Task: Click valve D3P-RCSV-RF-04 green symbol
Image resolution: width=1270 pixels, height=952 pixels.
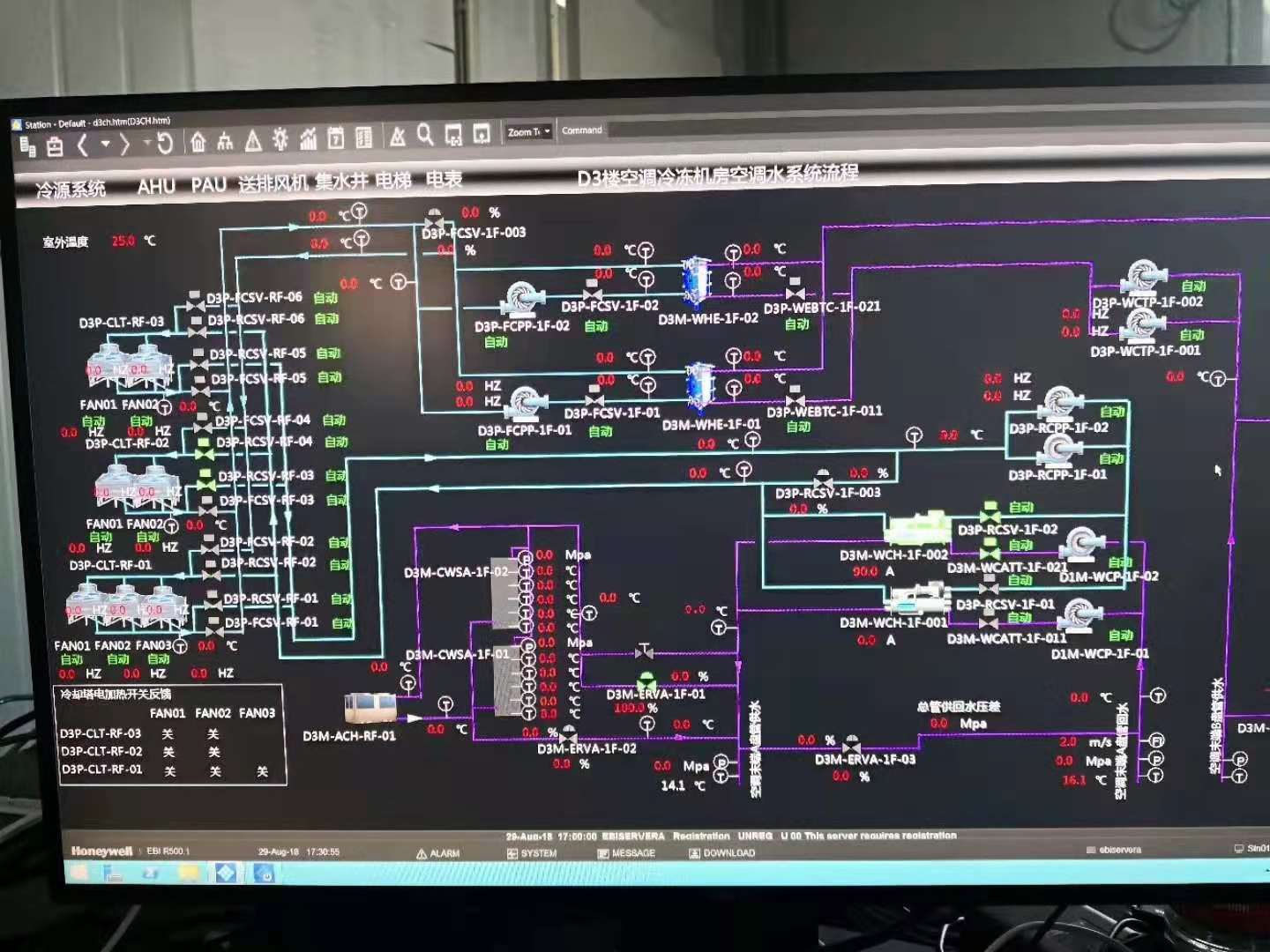Action: (205, 449)
